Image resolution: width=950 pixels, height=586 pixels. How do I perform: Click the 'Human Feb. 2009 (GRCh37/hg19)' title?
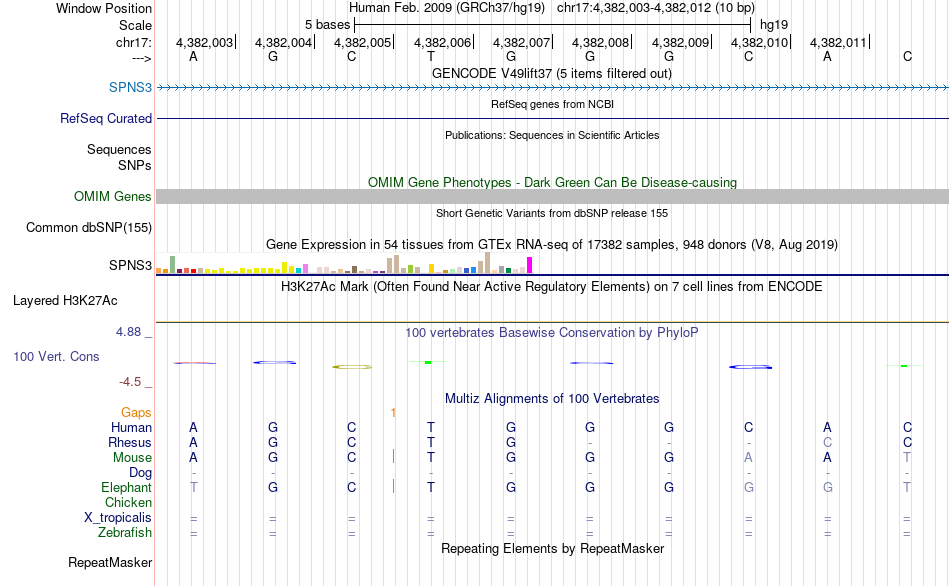tap(447, 8)
